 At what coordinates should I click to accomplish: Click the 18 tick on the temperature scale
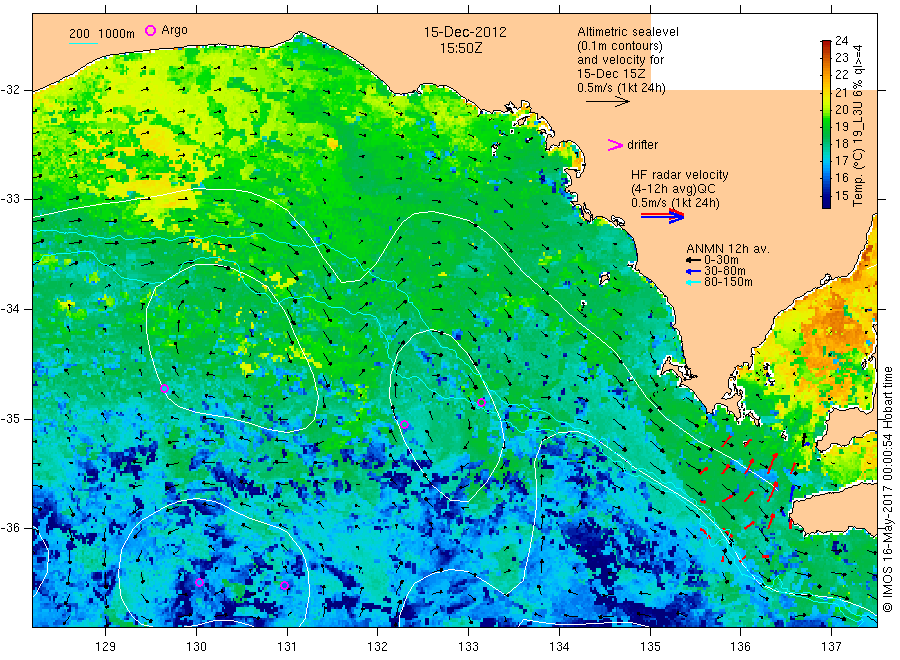point(841,143)
